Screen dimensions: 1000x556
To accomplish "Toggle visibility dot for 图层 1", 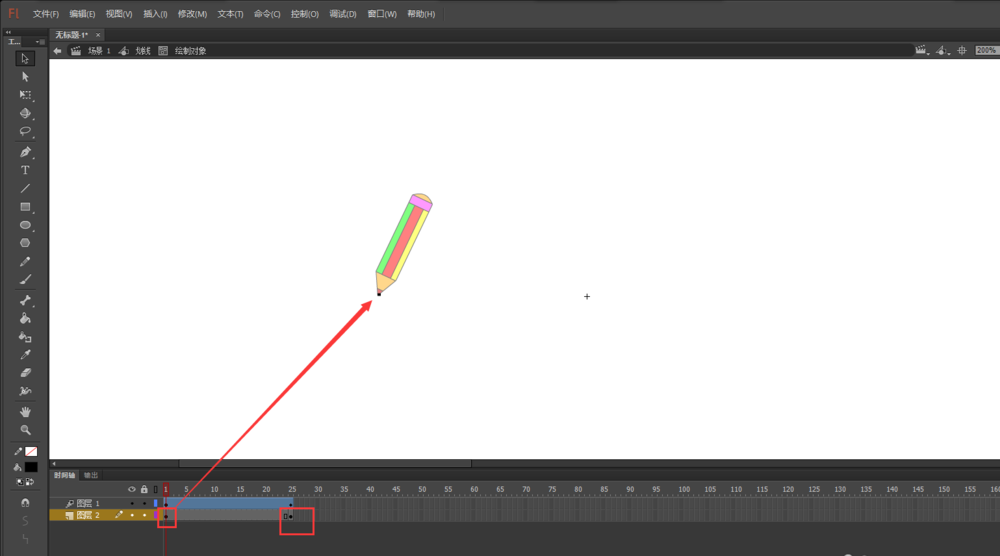I will coord(132,504).
